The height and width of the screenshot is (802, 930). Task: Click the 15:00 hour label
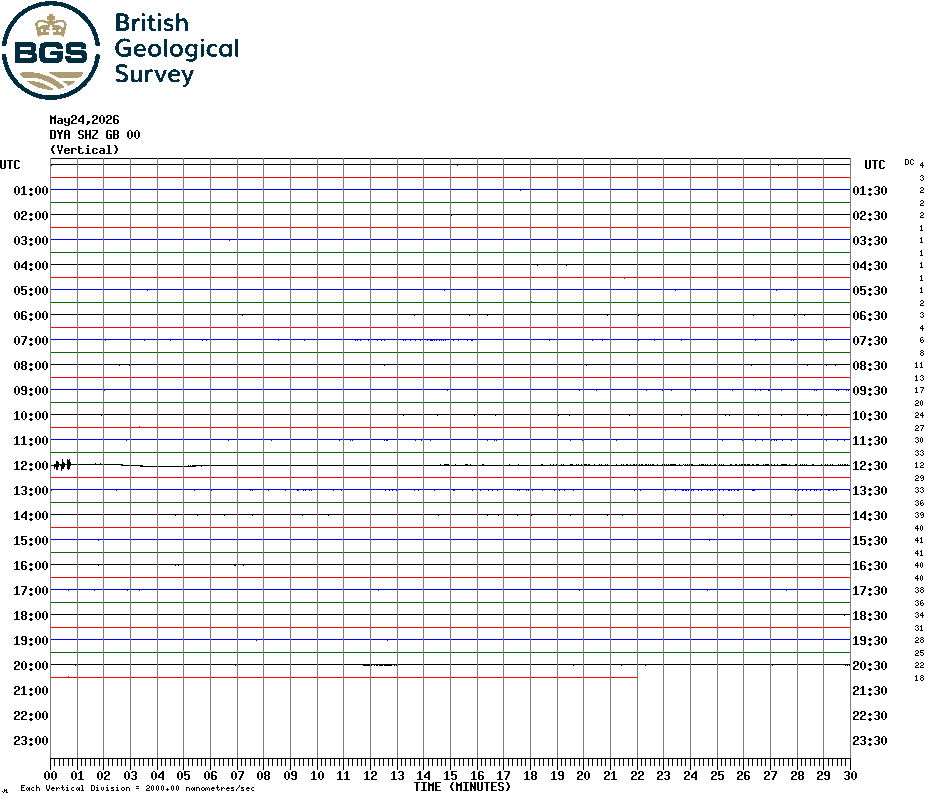tap(31, 540)
